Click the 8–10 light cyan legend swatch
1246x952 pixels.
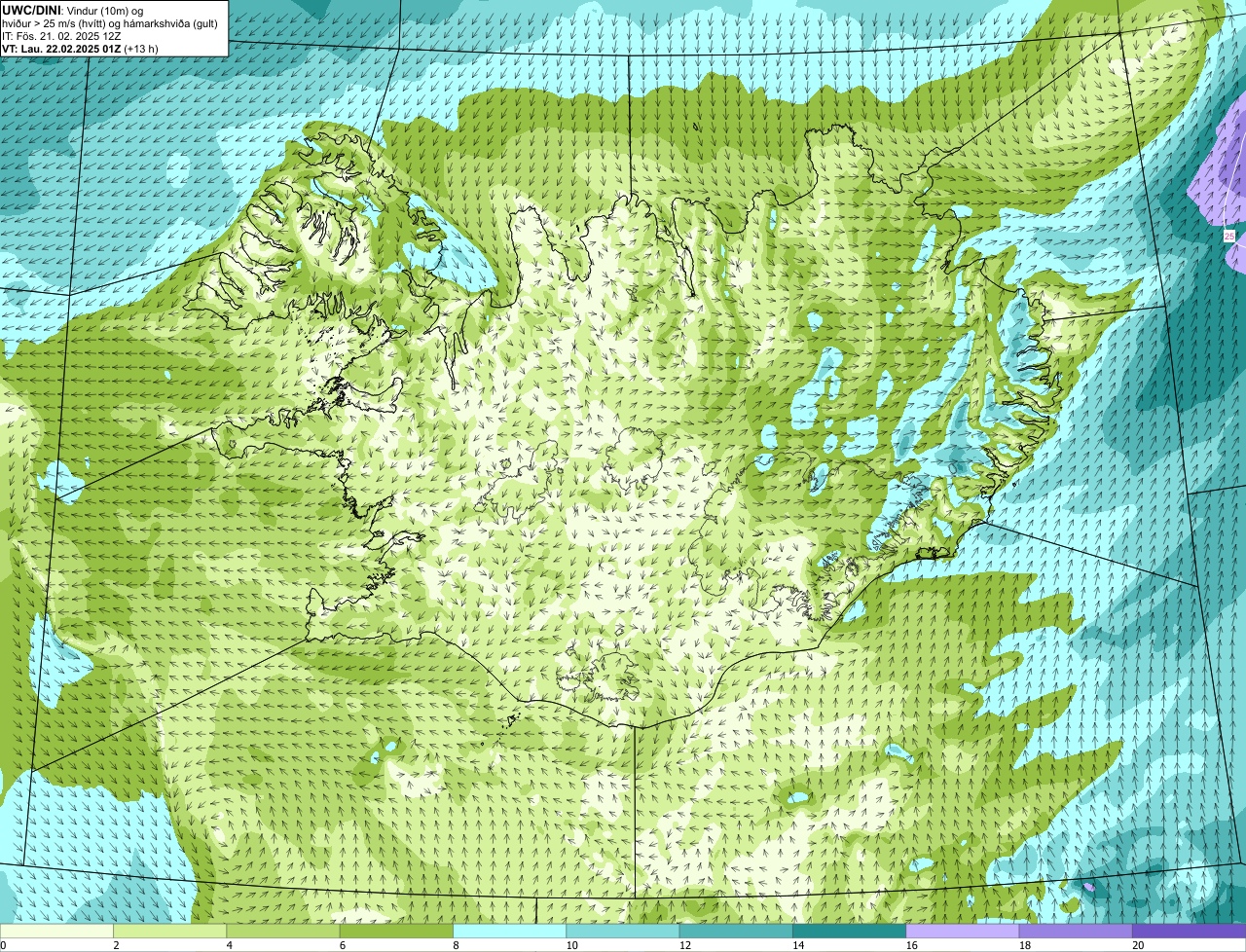[510, 931]
